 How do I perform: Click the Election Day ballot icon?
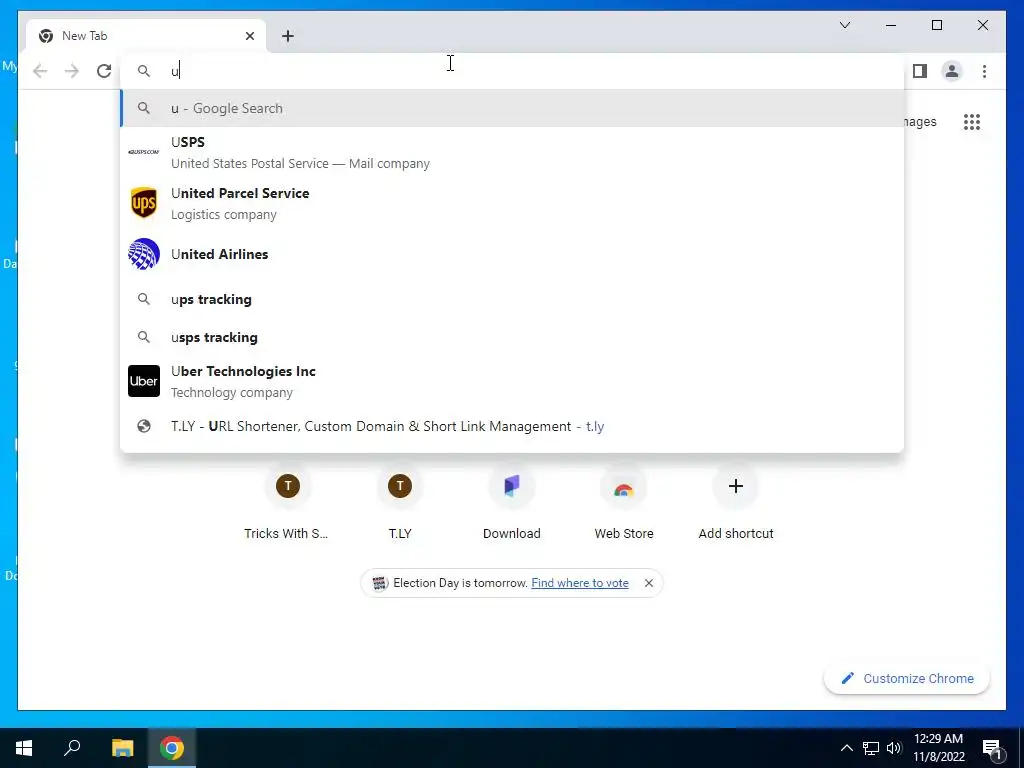pos(379,583)
